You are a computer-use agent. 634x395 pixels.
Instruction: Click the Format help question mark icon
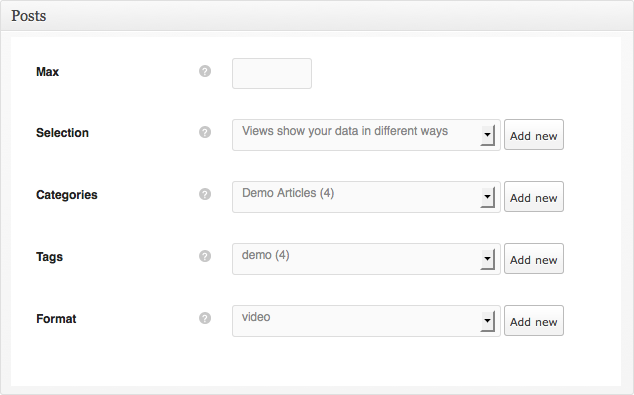205,318
